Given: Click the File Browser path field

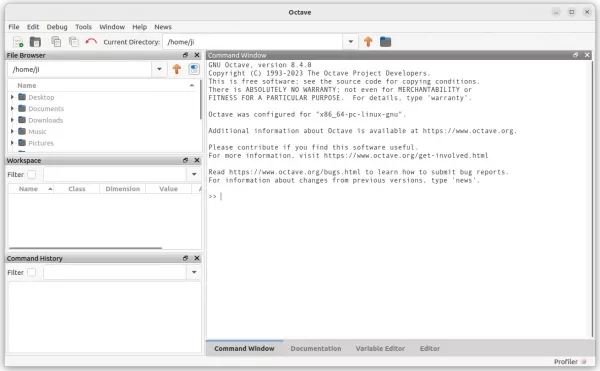Looking at the screenshot, I should pos(80,69).
